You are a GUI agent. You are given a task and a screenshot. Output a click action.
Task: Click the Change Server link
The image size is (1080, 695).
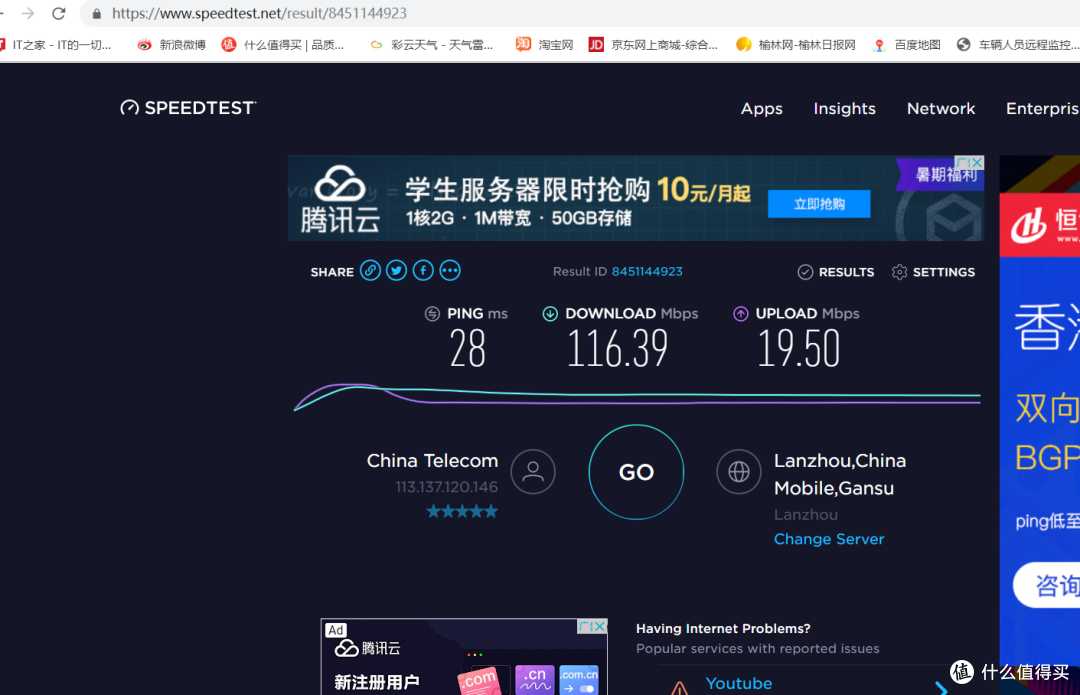point(829,539)
